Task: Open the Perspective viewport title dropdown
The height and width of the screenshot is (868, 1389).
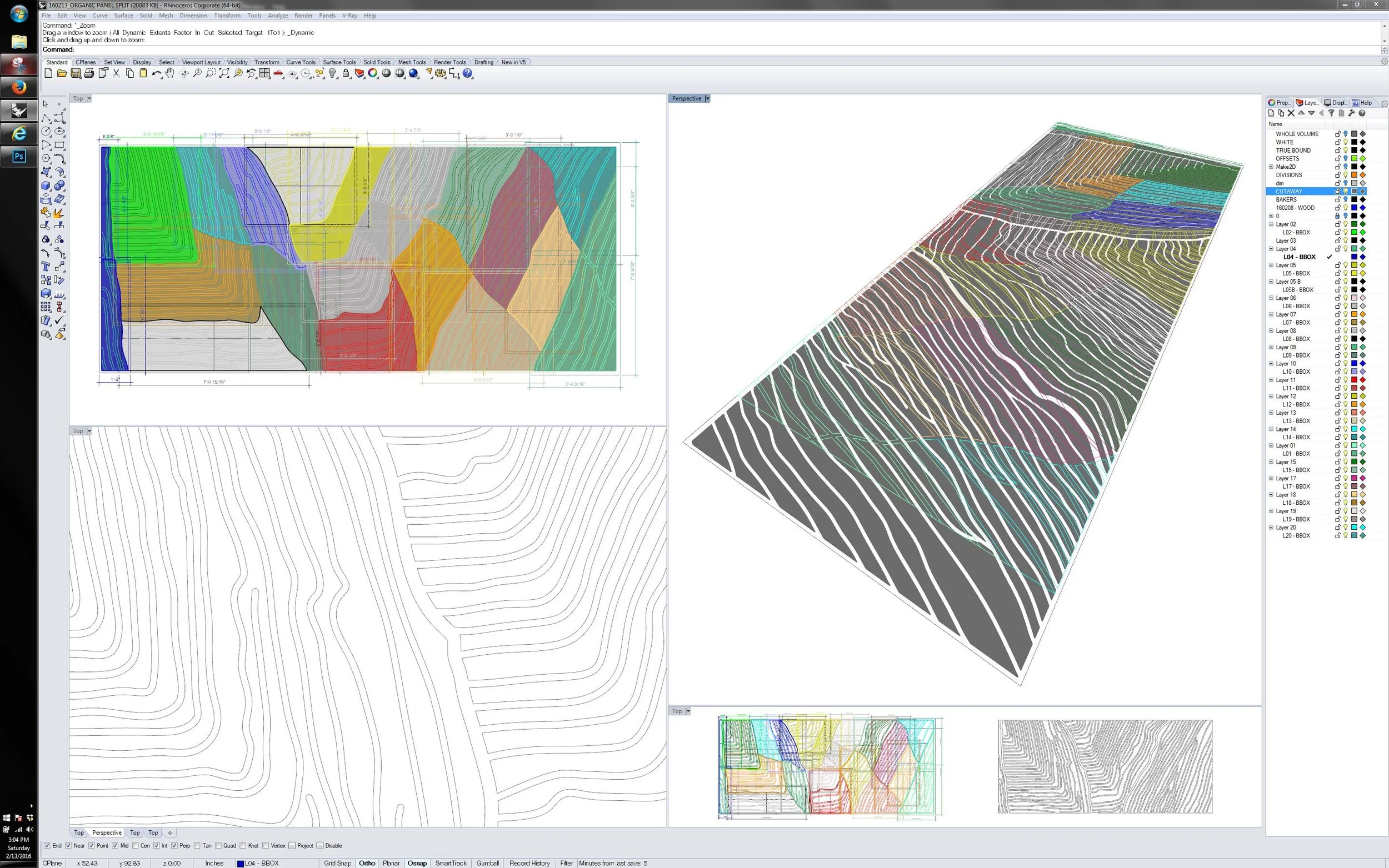Action: pos(707,99)
